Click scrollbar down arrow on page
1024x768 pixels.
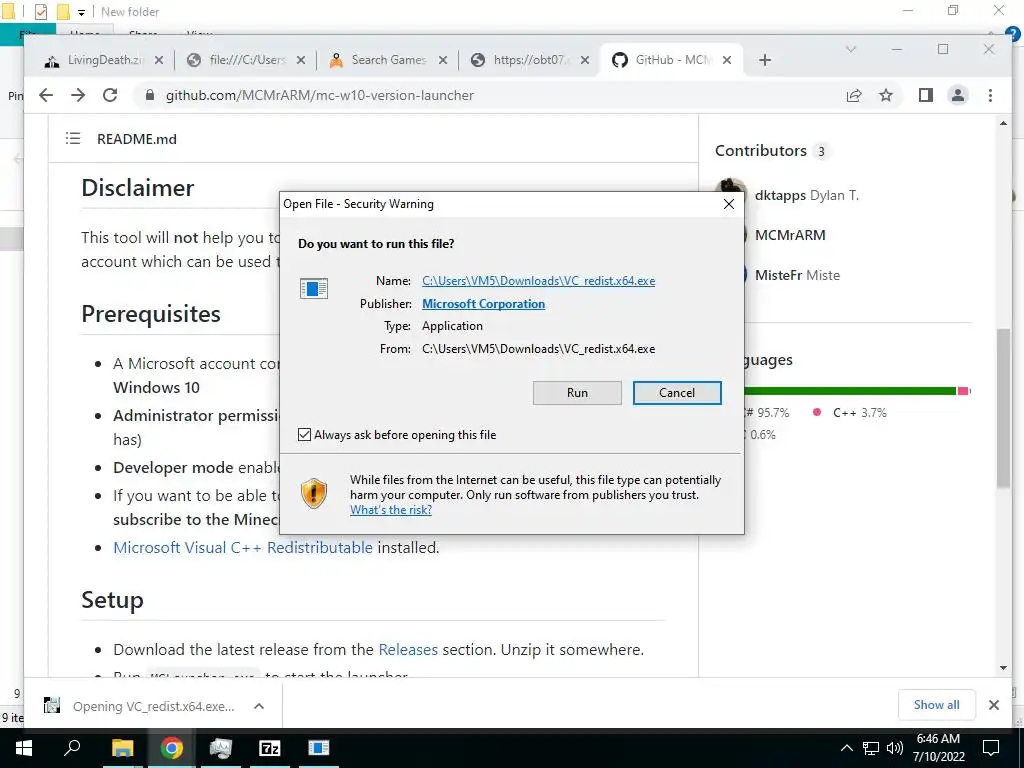click(x=1003, y=667)
